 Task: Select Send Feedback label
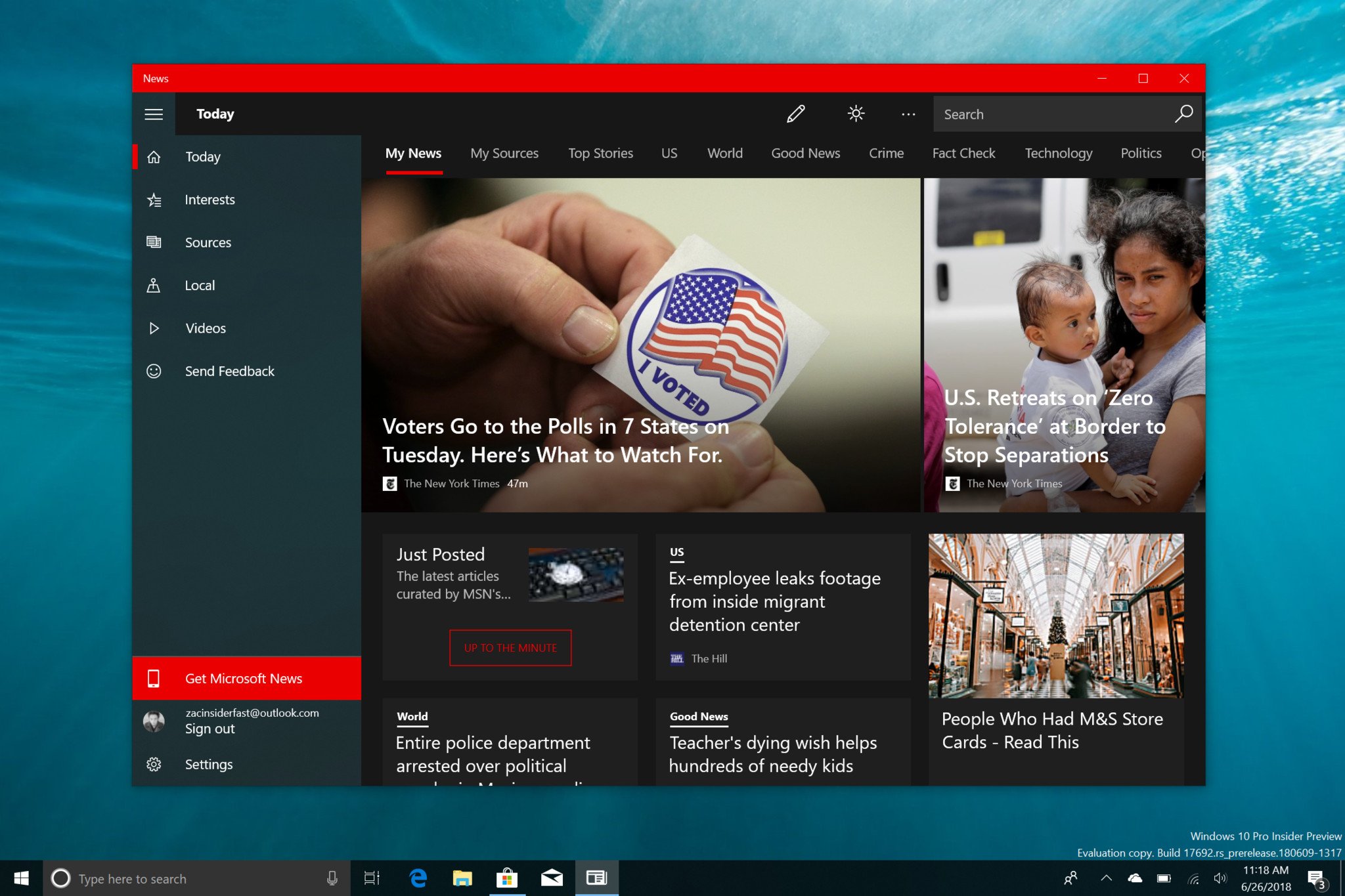click(x=230, y=371)
